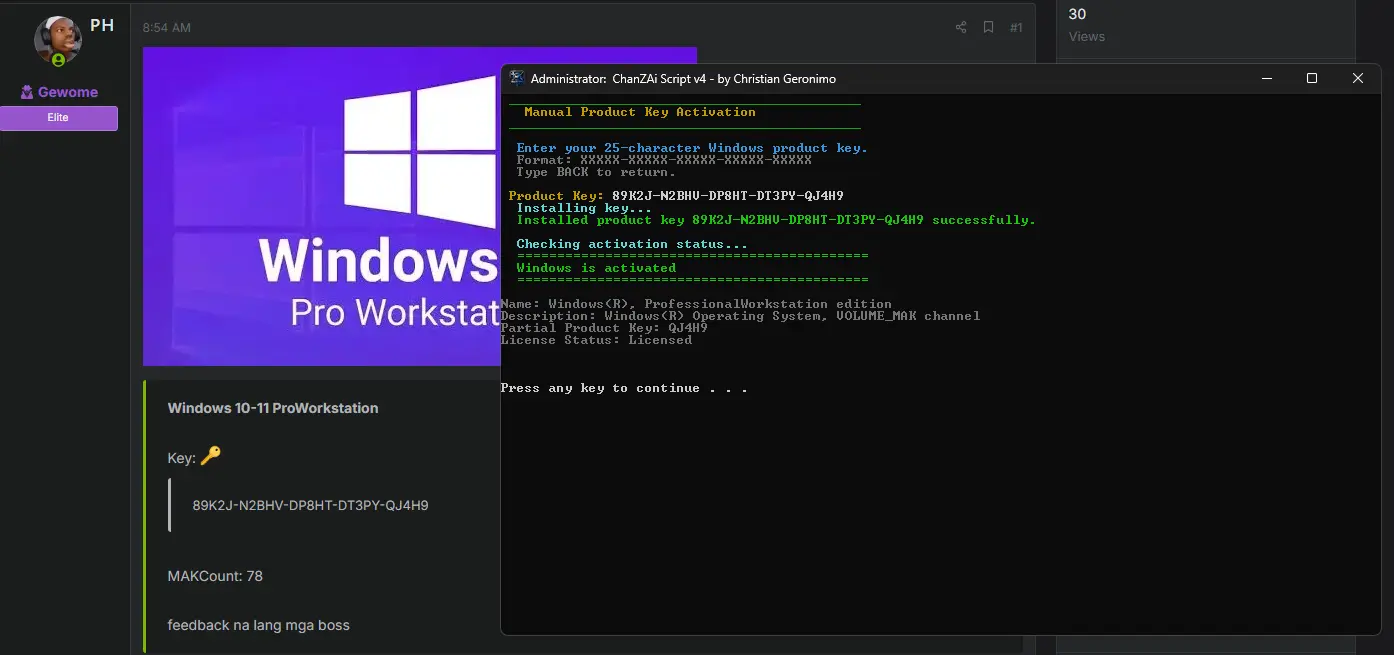Click the console window title bar text
The height and width of the screenshot is (655, 1394).
[683, 78]
